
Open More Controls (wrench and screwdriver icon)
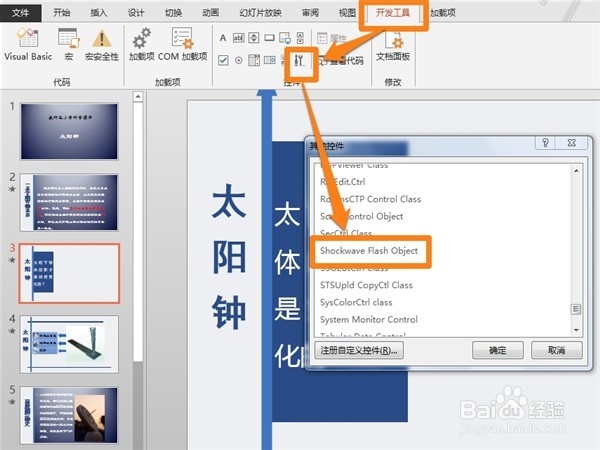coord(299,60)
